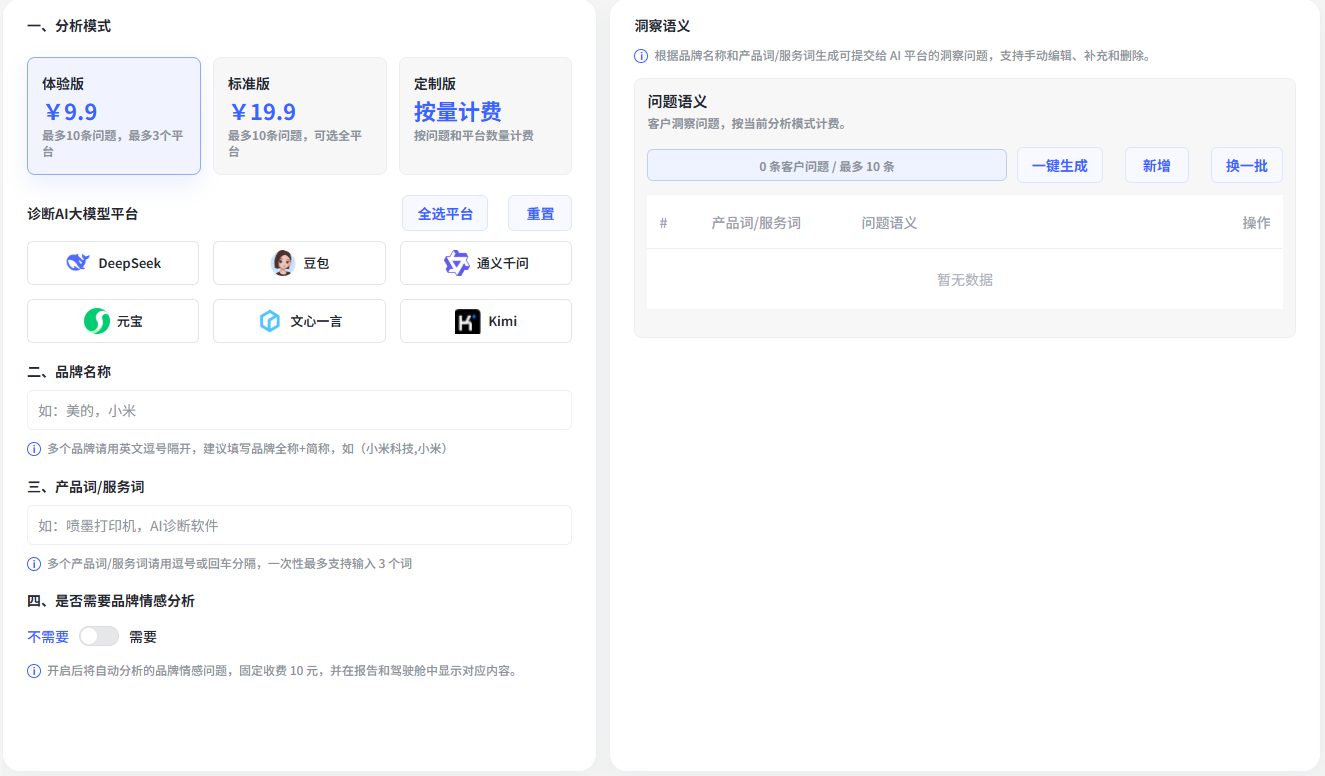The image size is (1325, 776).
Task: Select the 豆包 platform option
Action: coord(299,263)
